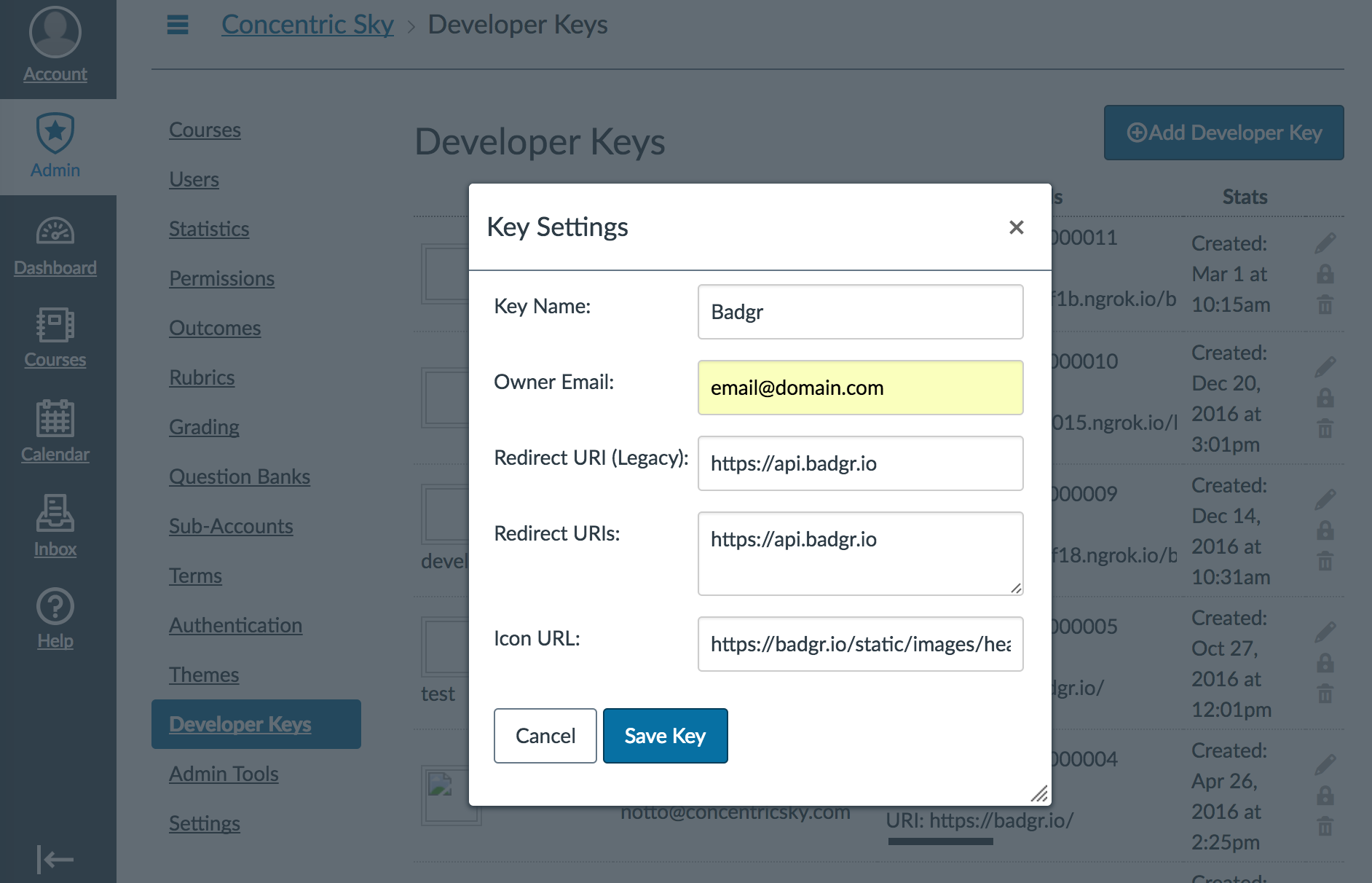
Task: Click the Concentric Sky breadcrumb link
Action: 307,25
